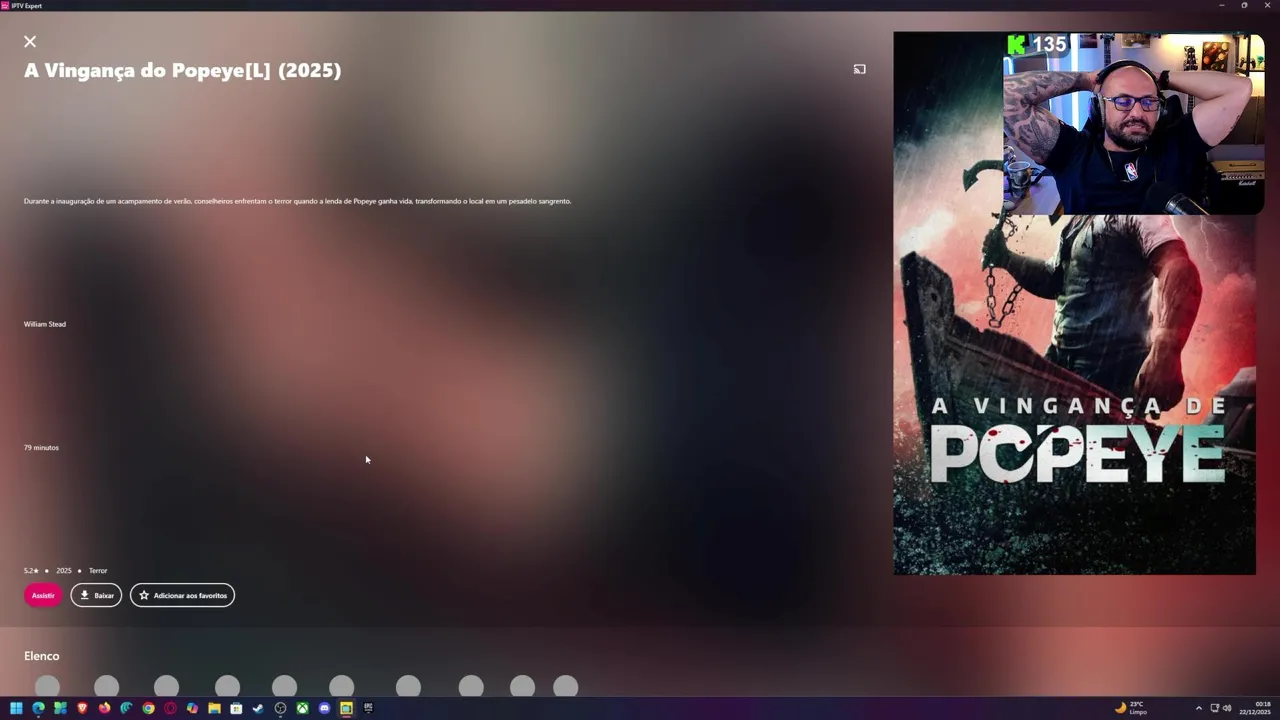Open Microsoft Store from taskbar
Screen dimensions: 1280x720
236,708
